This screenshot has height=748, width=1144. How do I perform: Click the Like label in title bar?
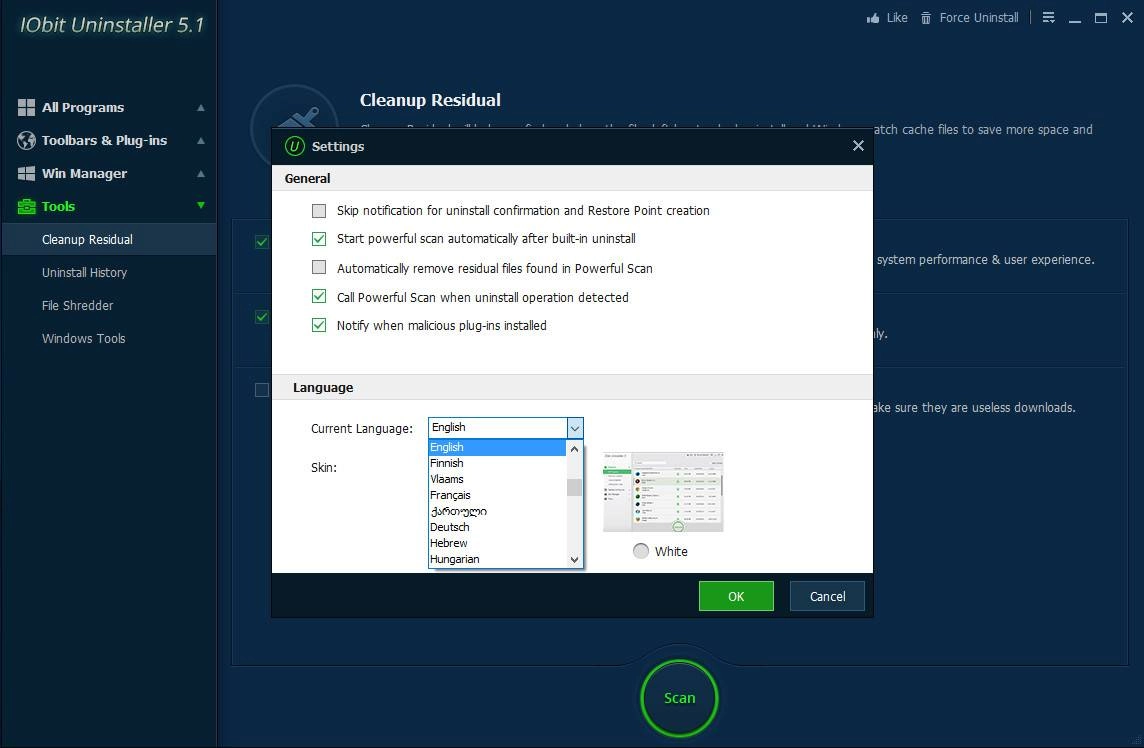pos(897,18)
